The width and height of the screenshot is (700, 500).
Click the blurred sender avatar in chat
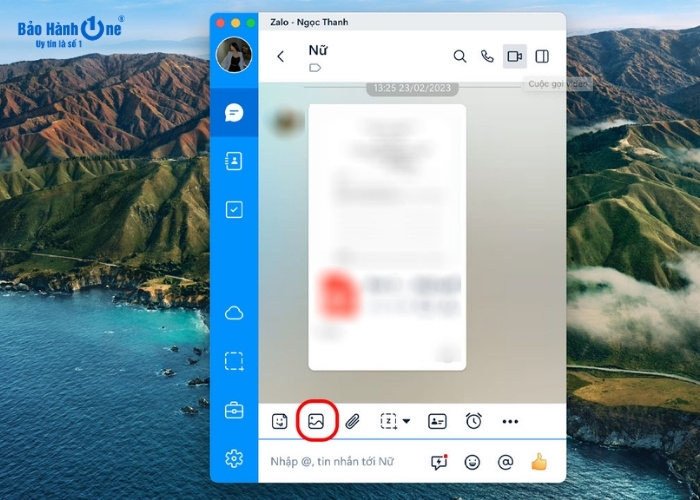[x=287, y=122]
